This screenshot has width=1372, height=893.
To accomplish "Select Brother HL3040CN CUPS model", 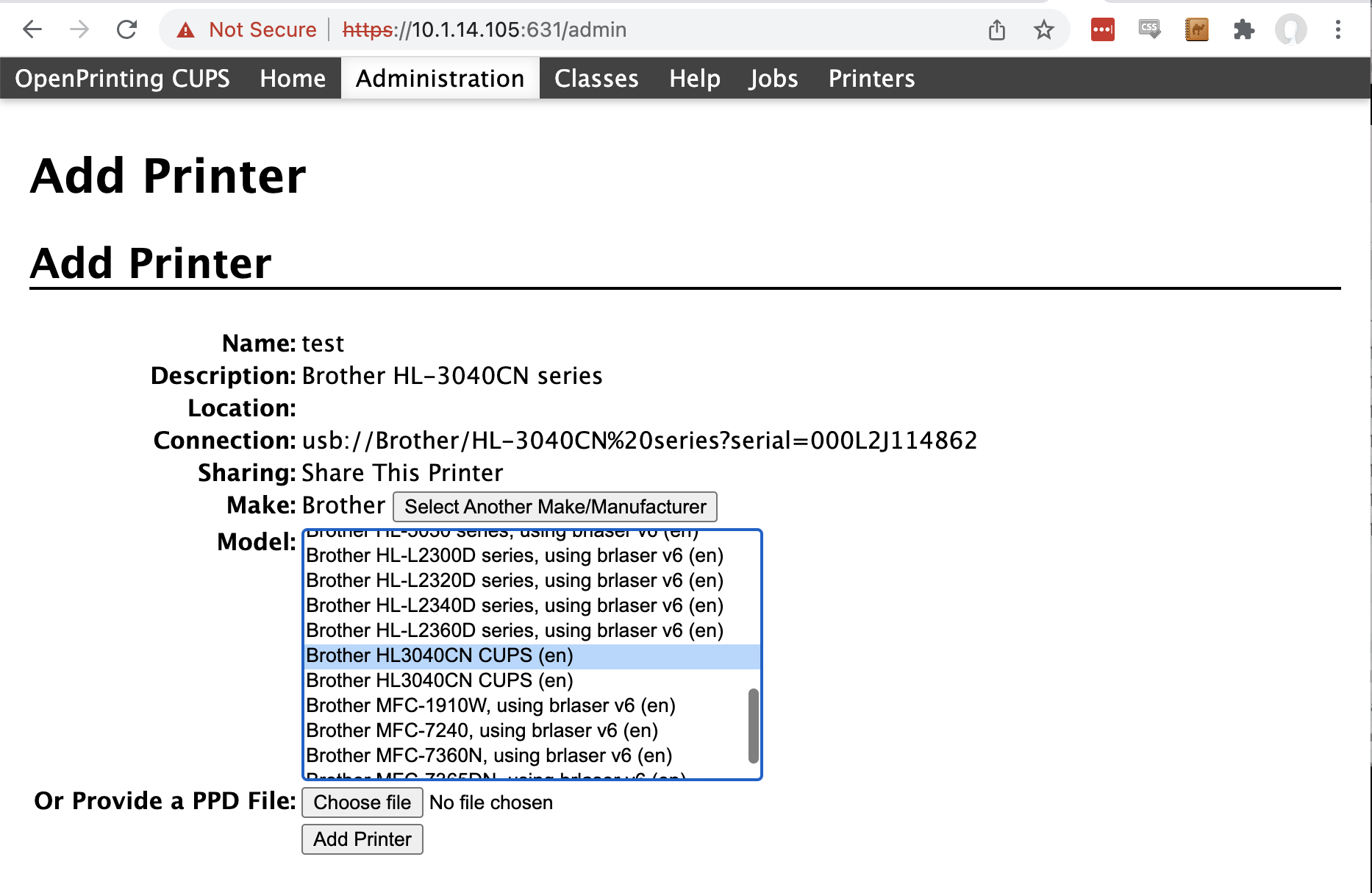I will 439,655.
